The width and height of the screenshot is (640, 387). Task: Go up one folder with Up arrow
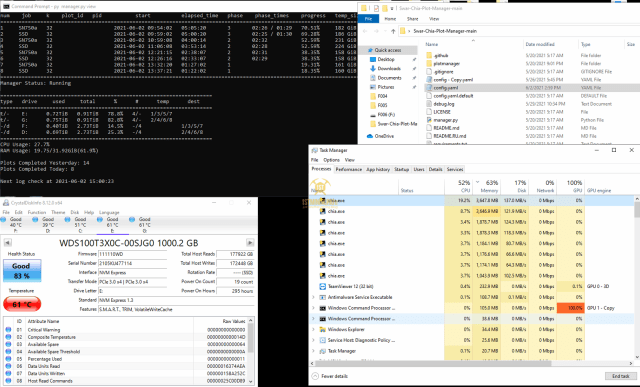pyautogui.click(x=393, y=31)
